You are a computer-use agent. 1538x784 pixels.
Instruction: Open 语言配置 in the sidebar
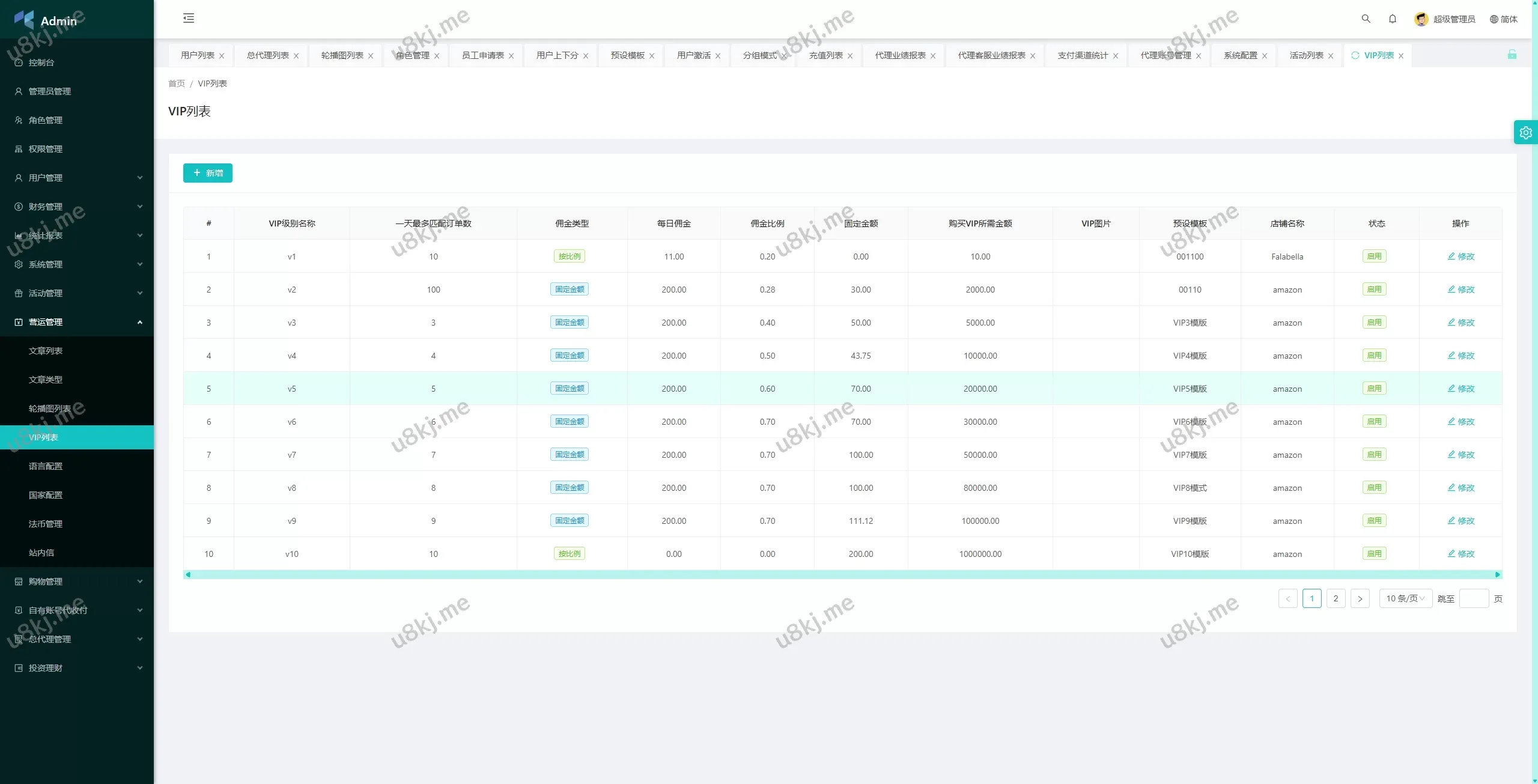point(46,466)
